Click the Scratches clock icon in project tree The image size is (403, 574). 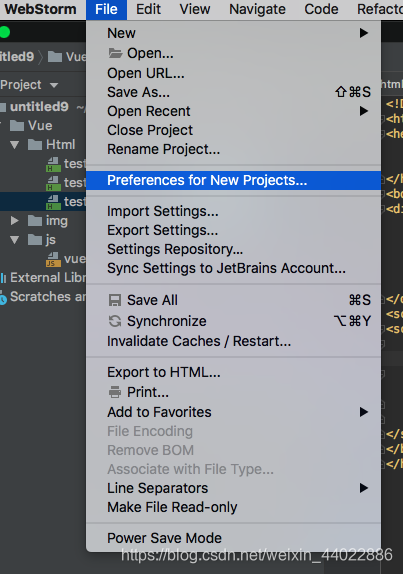click(x=3, y=298)
